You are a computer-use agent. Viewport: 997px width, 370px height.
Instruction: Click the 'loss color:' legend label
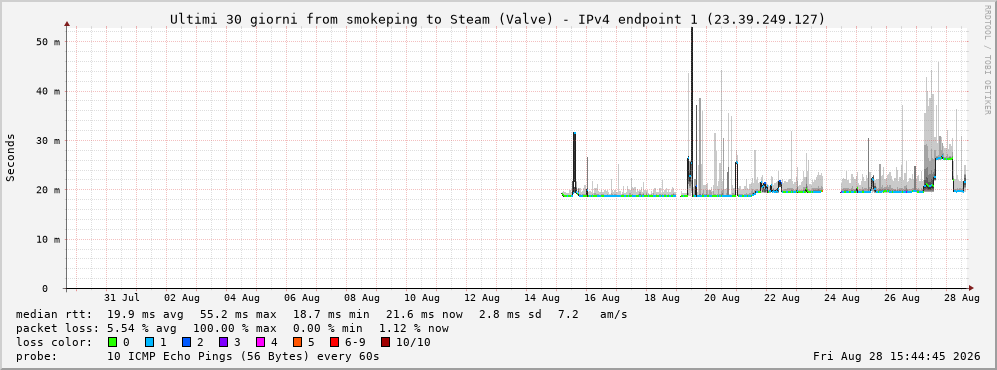point(53,343)
